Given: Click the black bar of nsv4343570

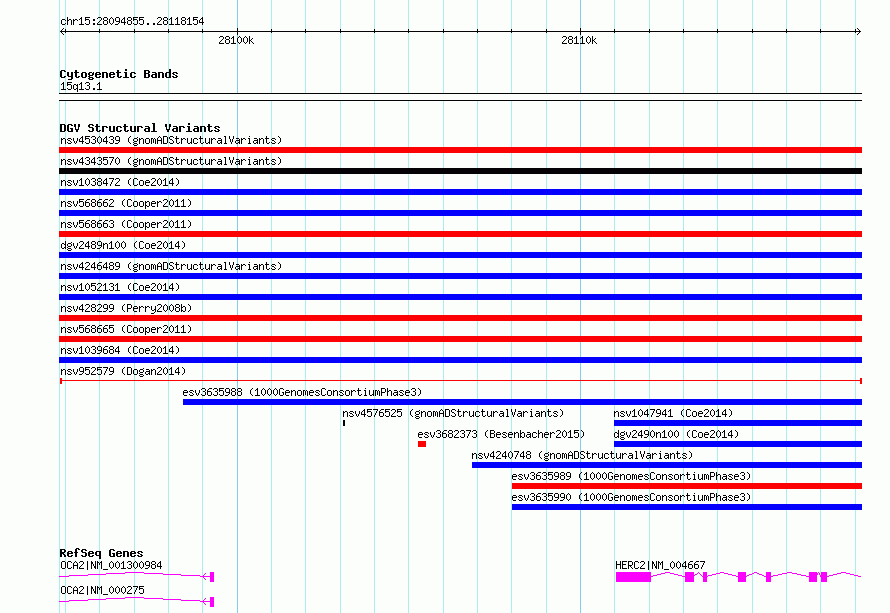Looking at the screenshot, I should (x=460, y=171).
